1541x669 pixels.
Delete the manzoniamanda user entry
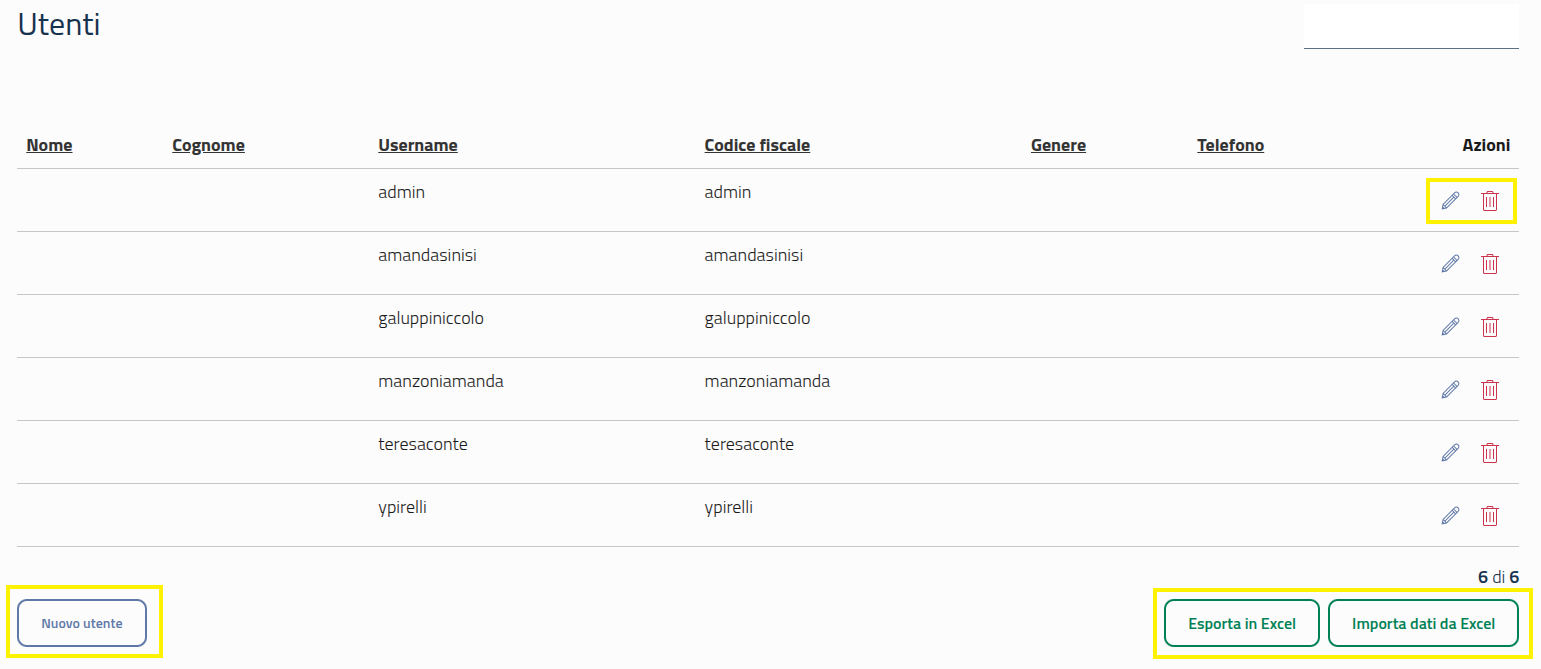[x=1490, y=390]
